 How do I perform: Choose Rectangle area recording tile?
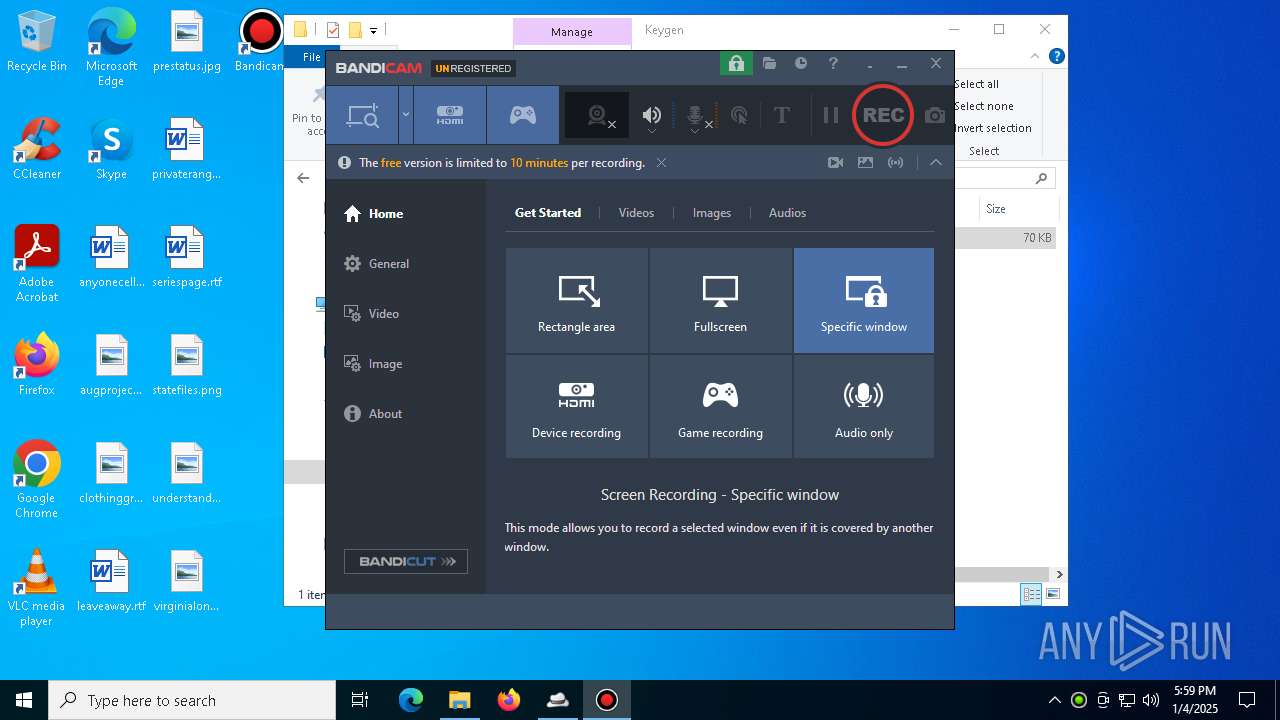pyautogui.click(x=577, y=300)
